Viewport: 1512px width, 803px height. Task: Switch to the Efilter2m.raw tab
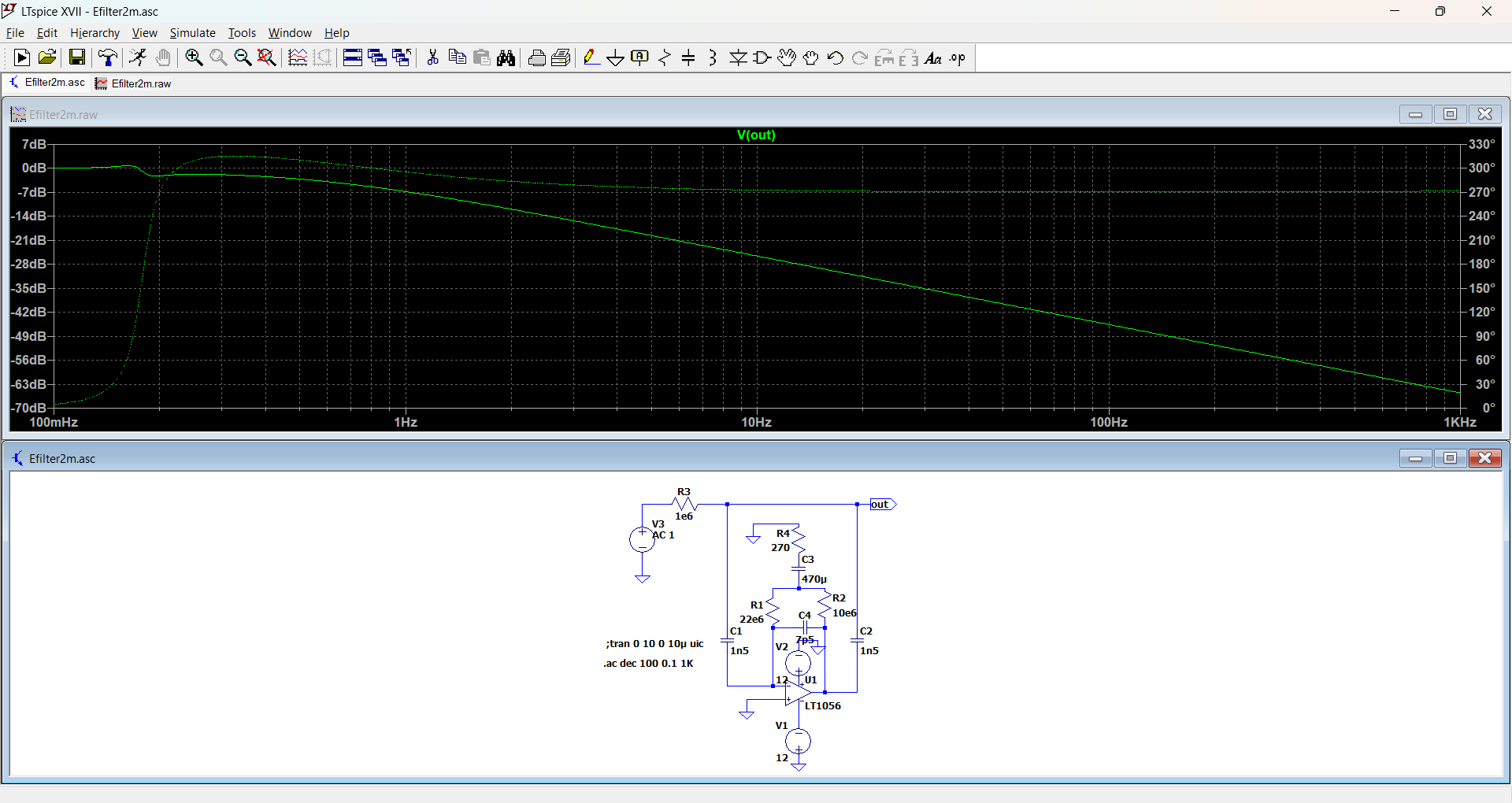pyautogui.click(x=133, y=83)
